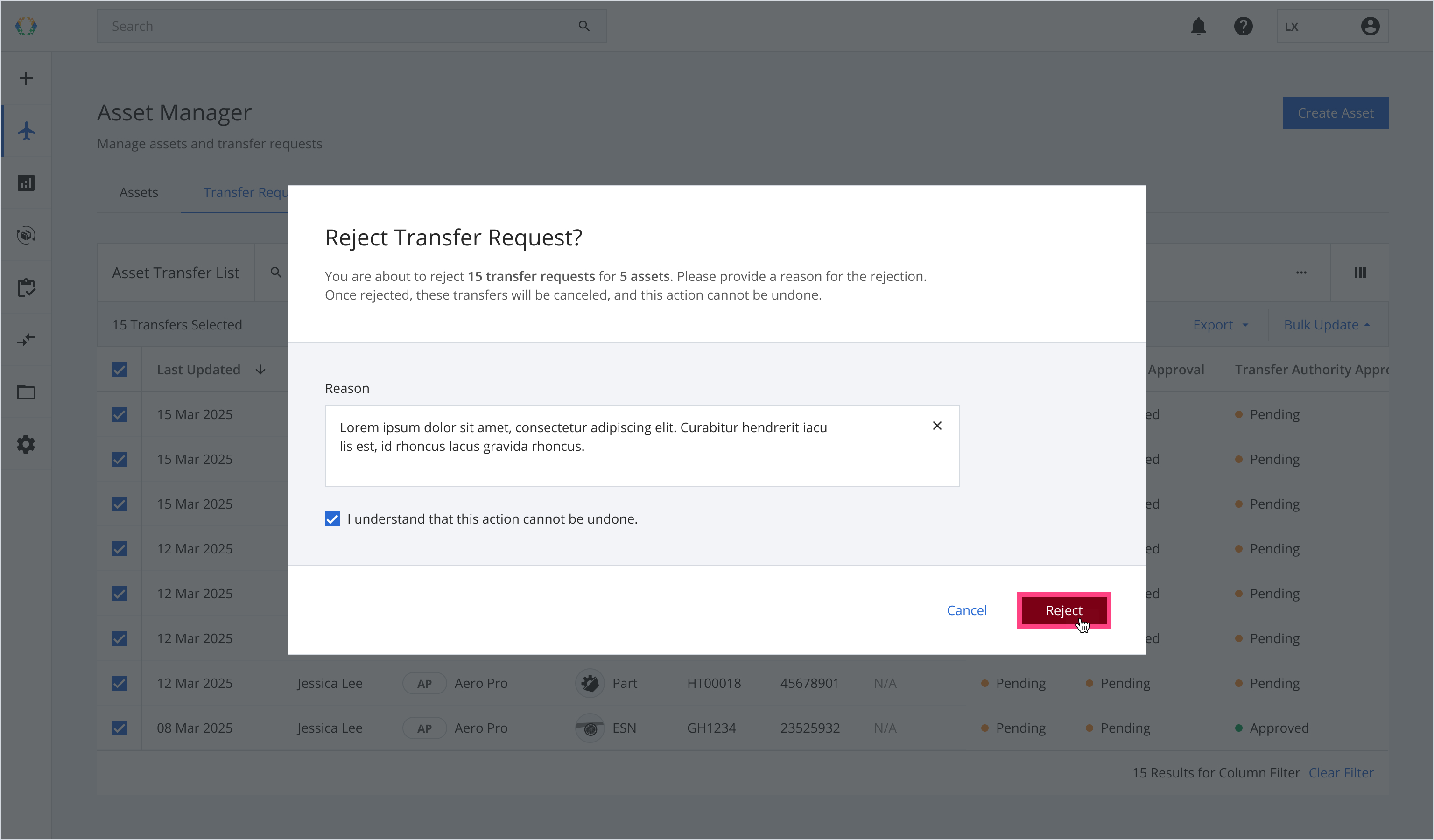Click the GH1234 cell

coord(711,728)
